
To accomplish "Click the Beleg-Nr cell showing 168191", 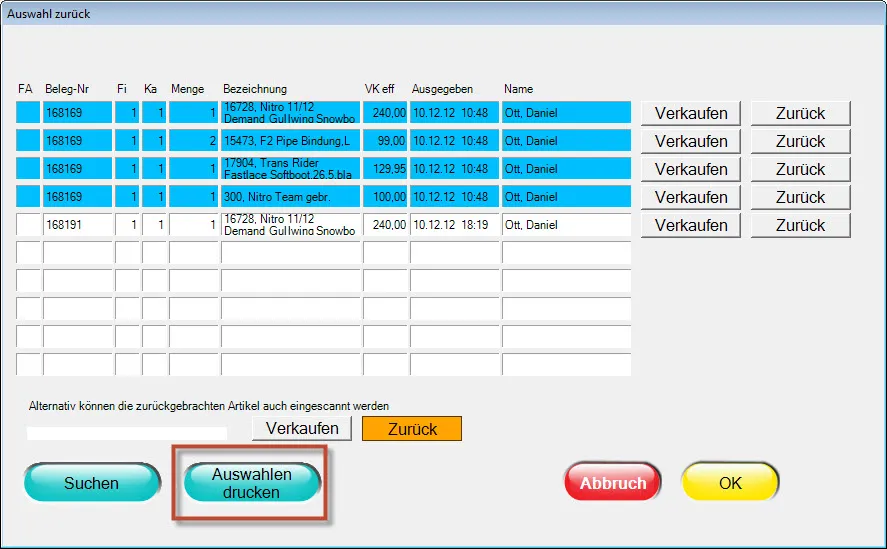I will click(x=78, y=225).
